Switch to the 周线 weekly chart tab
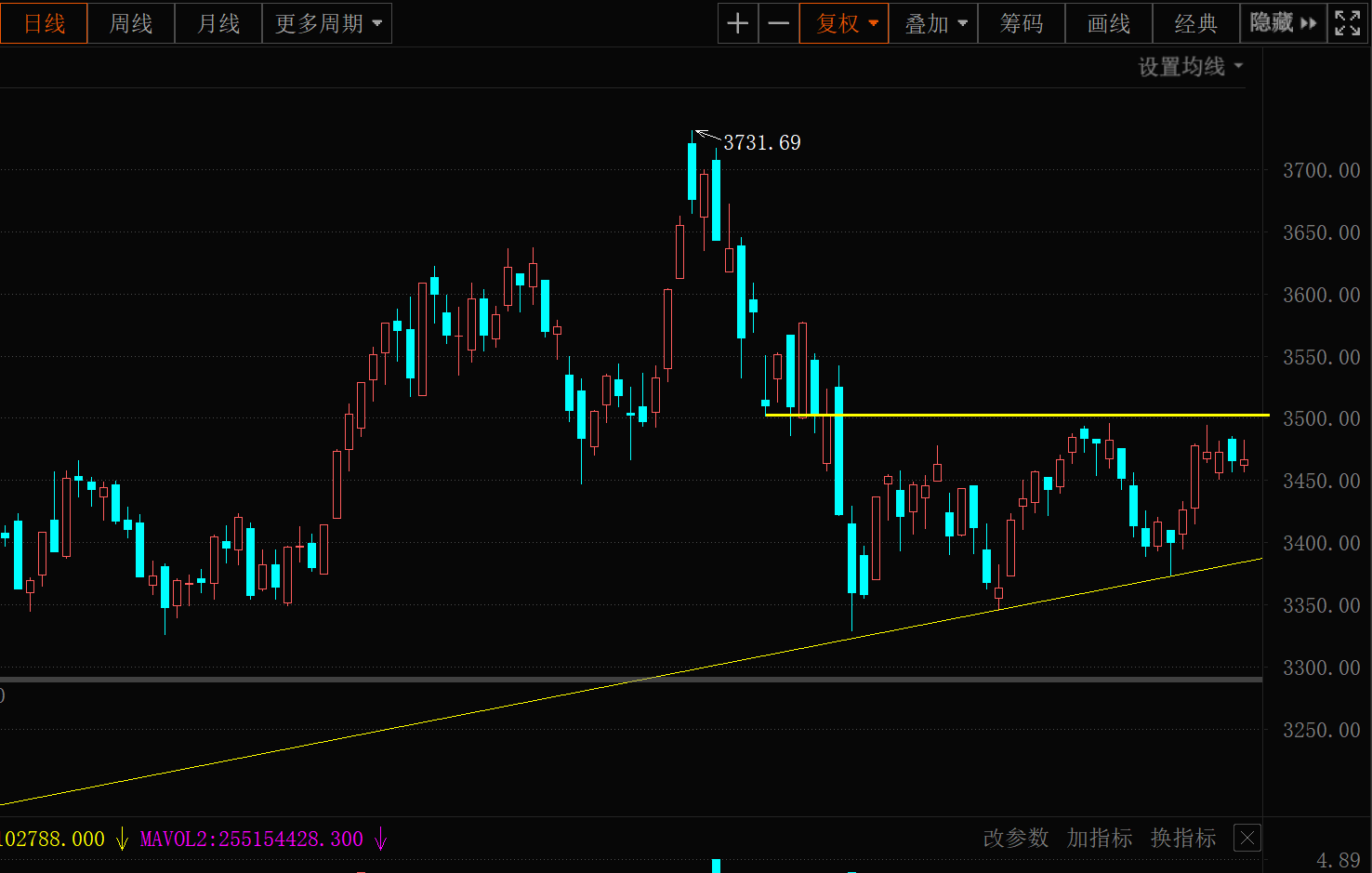The height and width of the screenshot is (873, 1372). click(131, 23)
